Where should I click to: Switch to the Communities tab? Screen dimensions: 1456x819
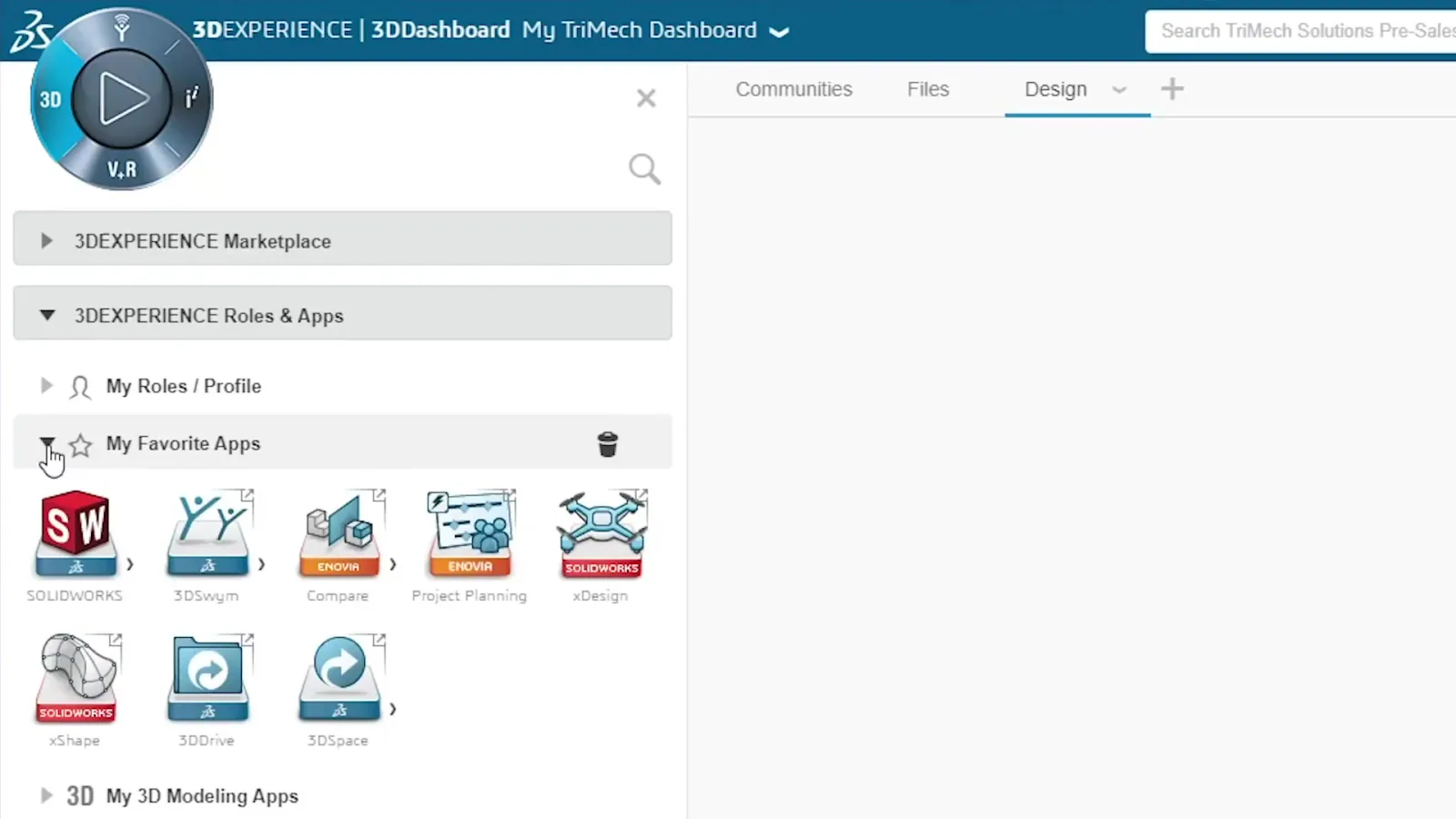coord(794,89)
